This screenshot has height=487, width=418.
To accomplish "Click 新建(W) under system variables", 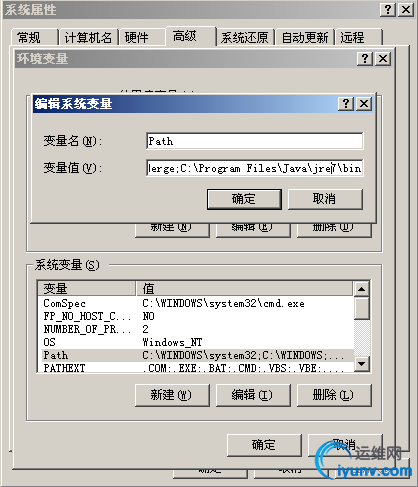I will (172, 395).
